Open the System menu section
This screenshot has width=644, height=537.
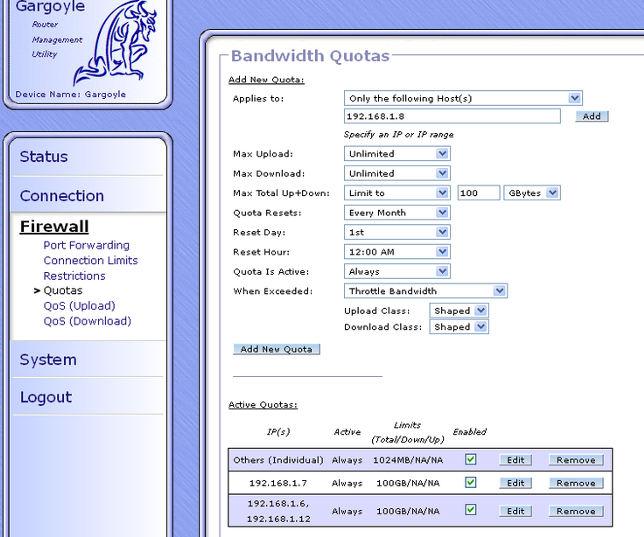tap(48, 360)
